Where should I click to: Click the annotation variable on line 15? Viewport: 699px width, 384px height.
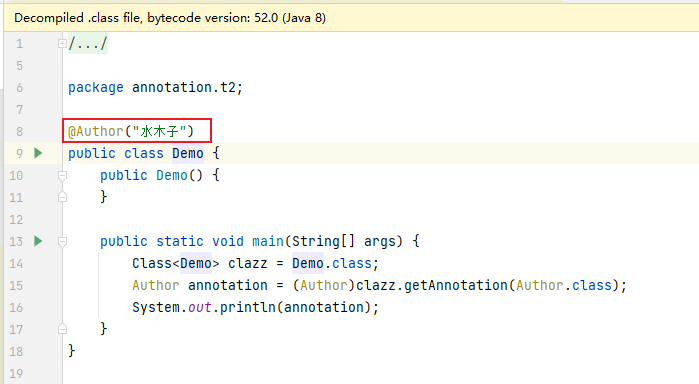[x=228, y=285]
